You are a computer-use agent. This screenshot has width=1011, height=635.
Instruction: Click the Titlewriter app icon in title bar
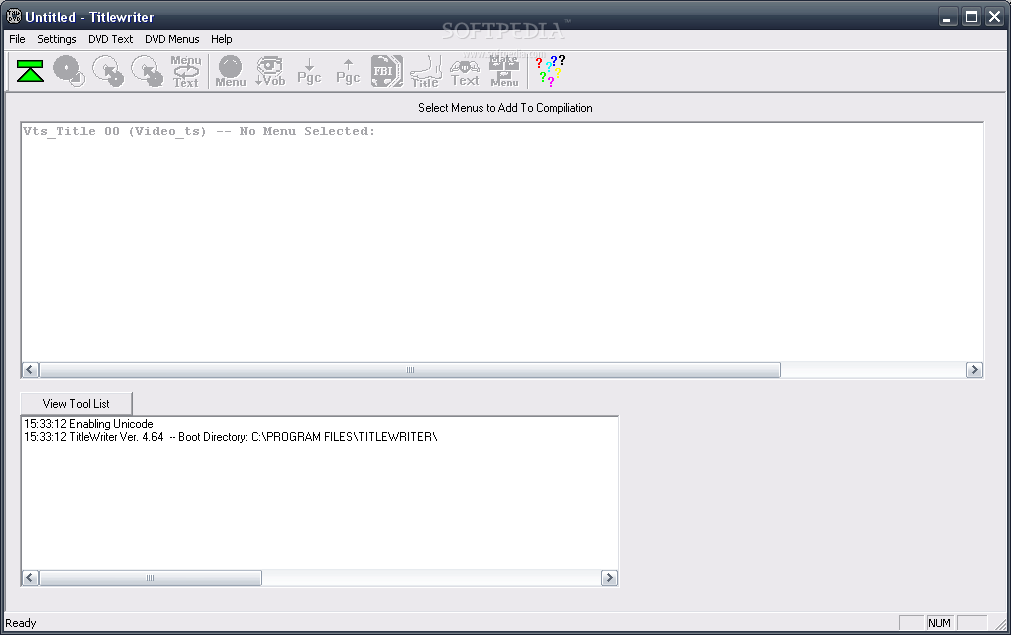pos(14,16)
